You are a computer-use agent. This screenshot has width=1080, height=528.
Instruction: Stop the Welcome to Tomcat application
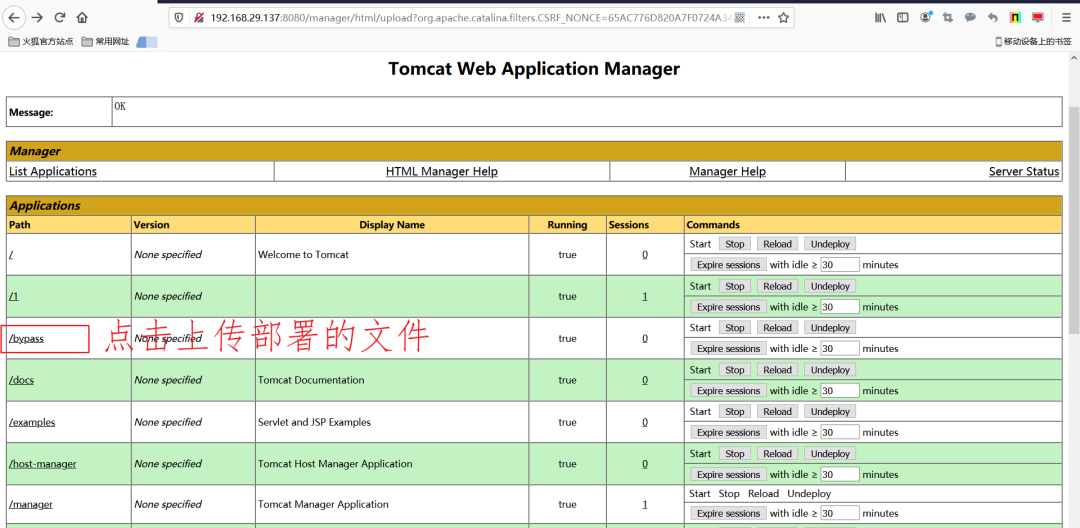pos(735,244)
